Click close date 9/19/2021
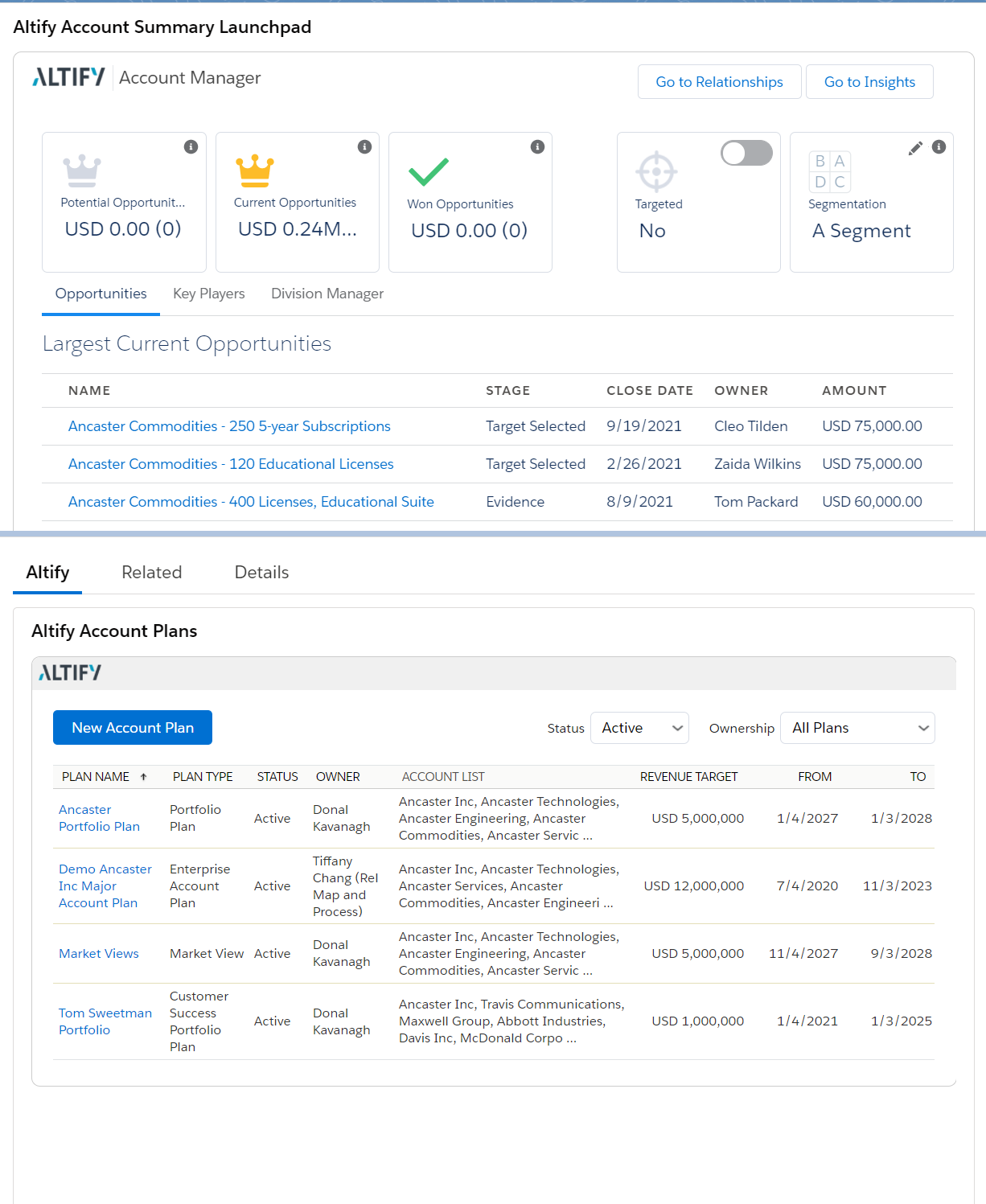Viewport: 986px width, 1204px height. pos(644,426)
